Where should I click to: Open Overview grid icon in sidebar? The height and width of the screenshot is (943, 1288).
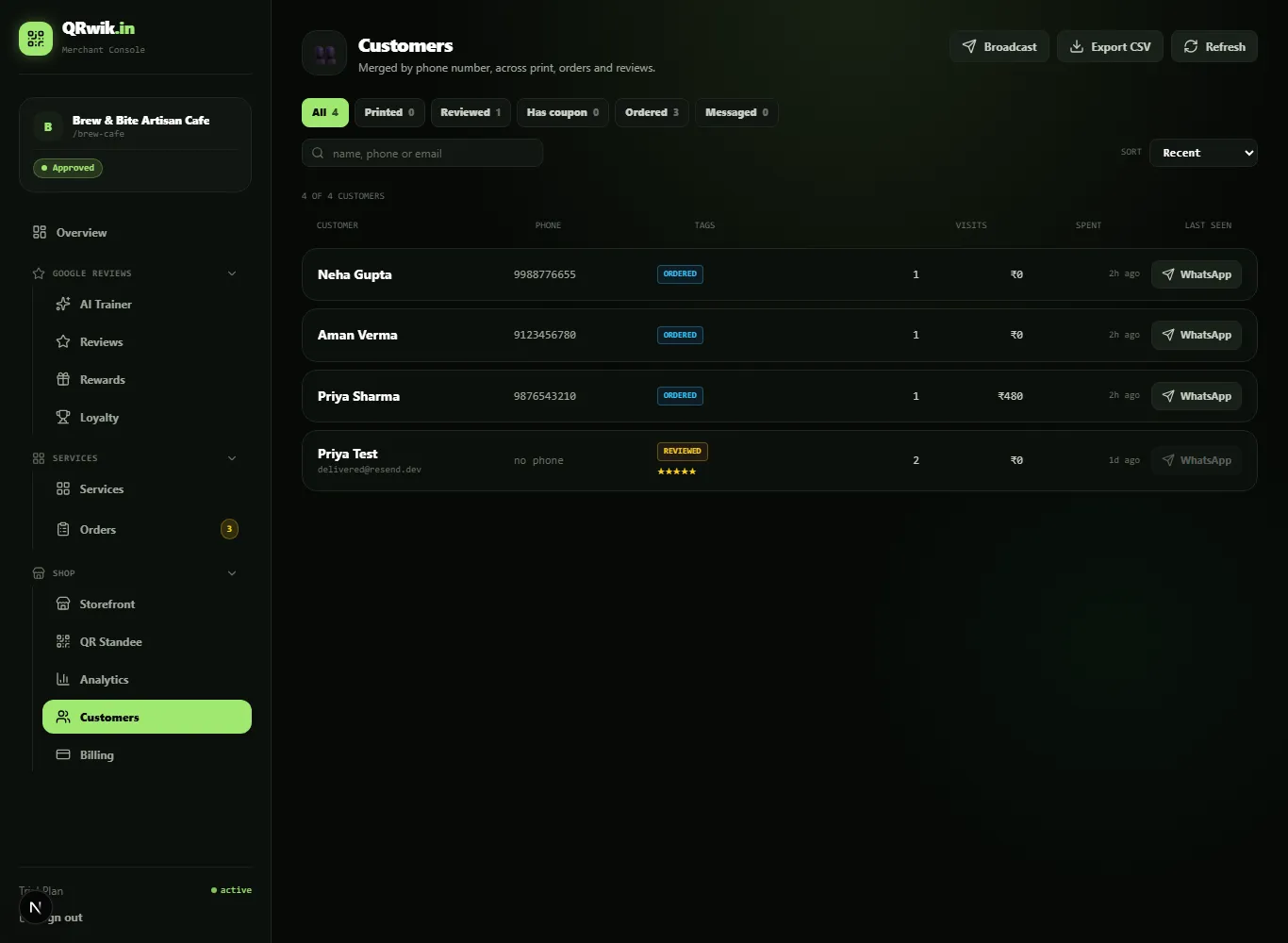[40, 232]
